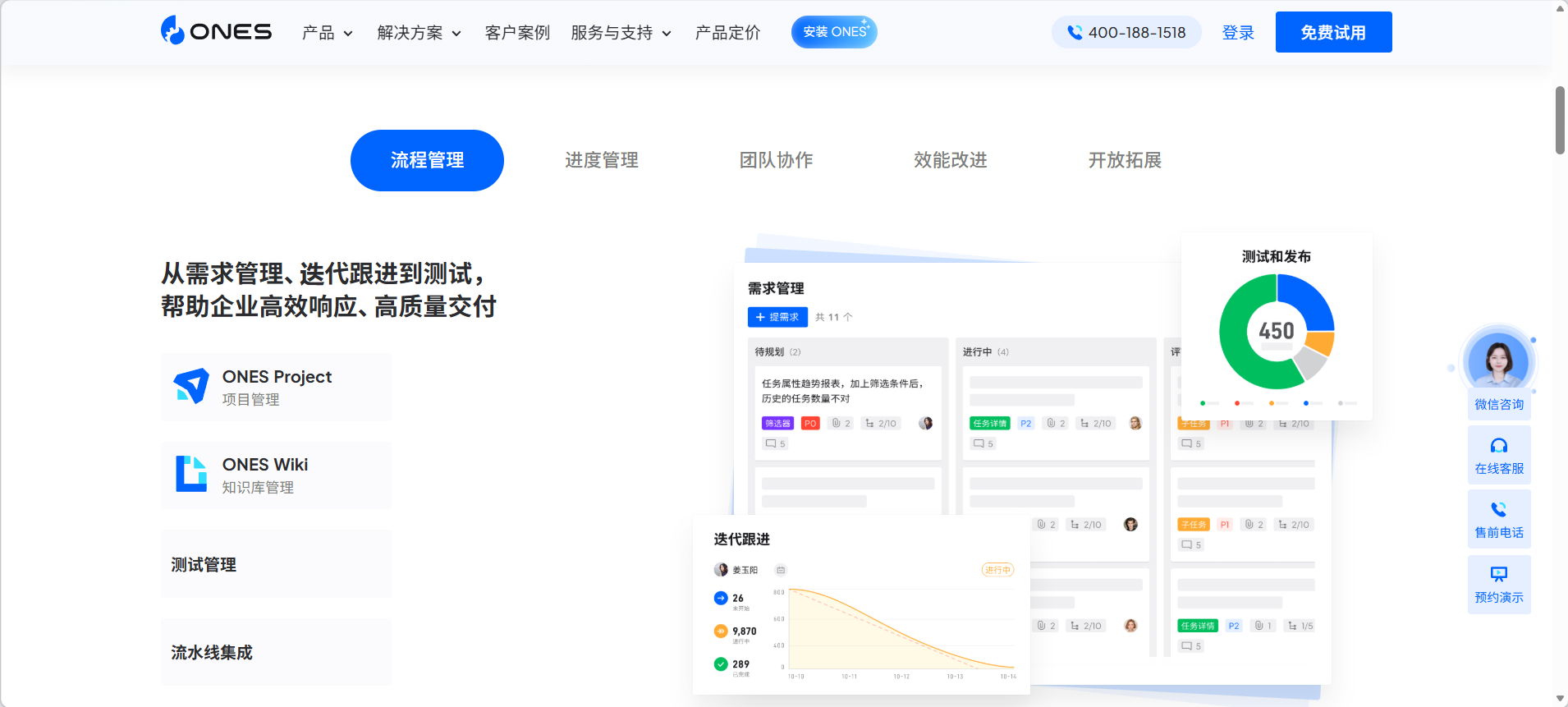Click the comment icon under 筛选器 tag
The height and width of the screenshot is (707, 1568).
click(x=771, y=443)
